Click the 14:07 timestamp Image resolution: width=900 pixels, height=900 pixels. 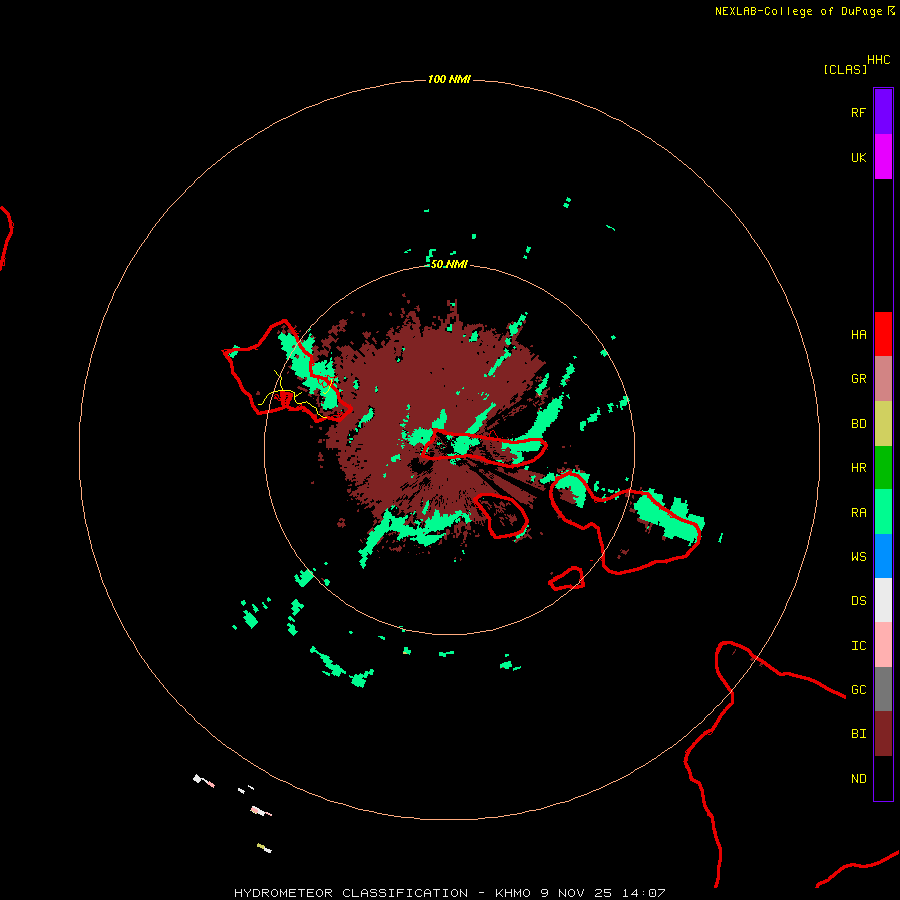coord(643,893)
